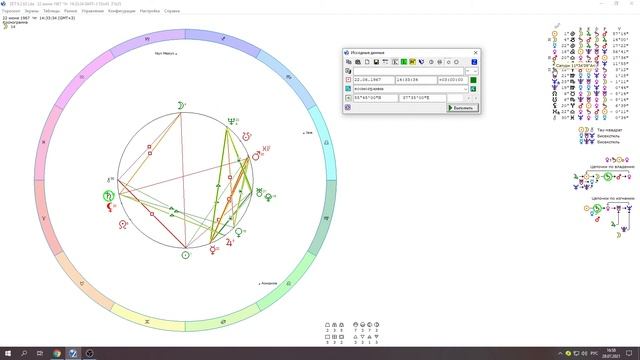Click the Moon glyph at top of chart
Screen dimensions: 640x360
[x=181, y=106]
